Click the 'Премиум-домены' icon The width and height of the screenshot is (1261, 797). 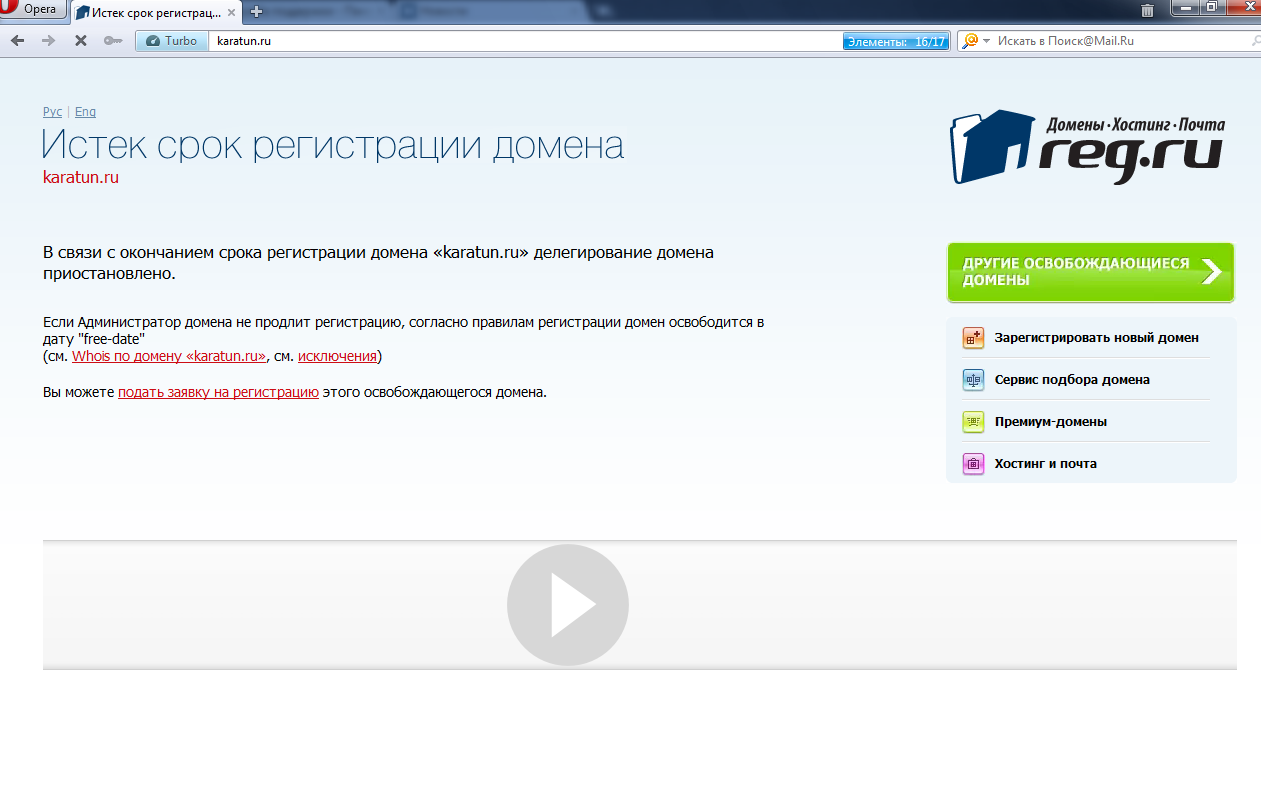[973, 422]
